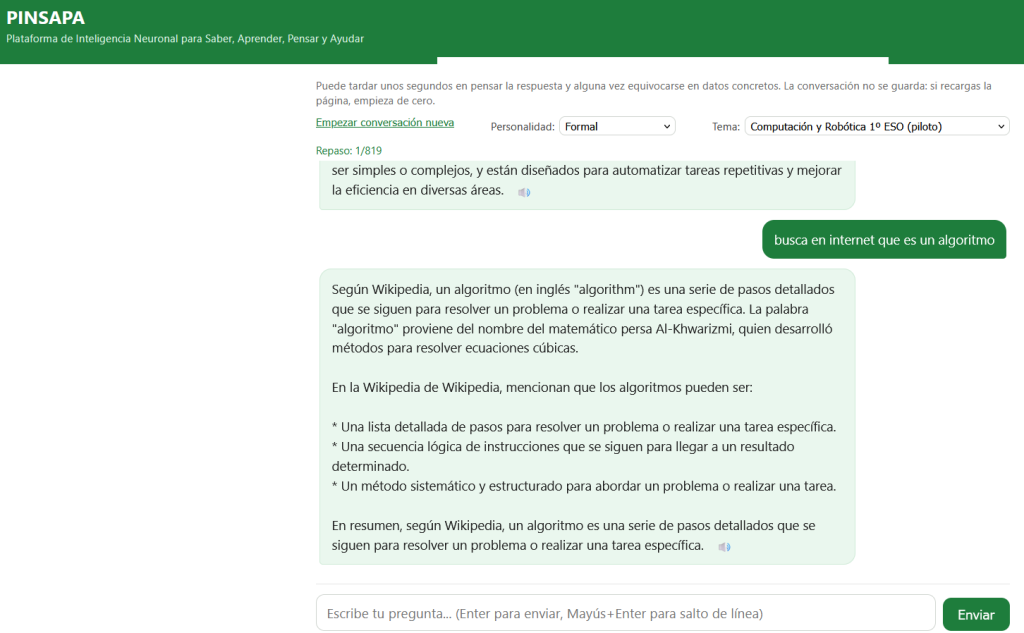Open the Tema dropdown for Computación y Robótica
Image resolution: width=1024 pixels, height=633 pixels.
pos(876,126)
